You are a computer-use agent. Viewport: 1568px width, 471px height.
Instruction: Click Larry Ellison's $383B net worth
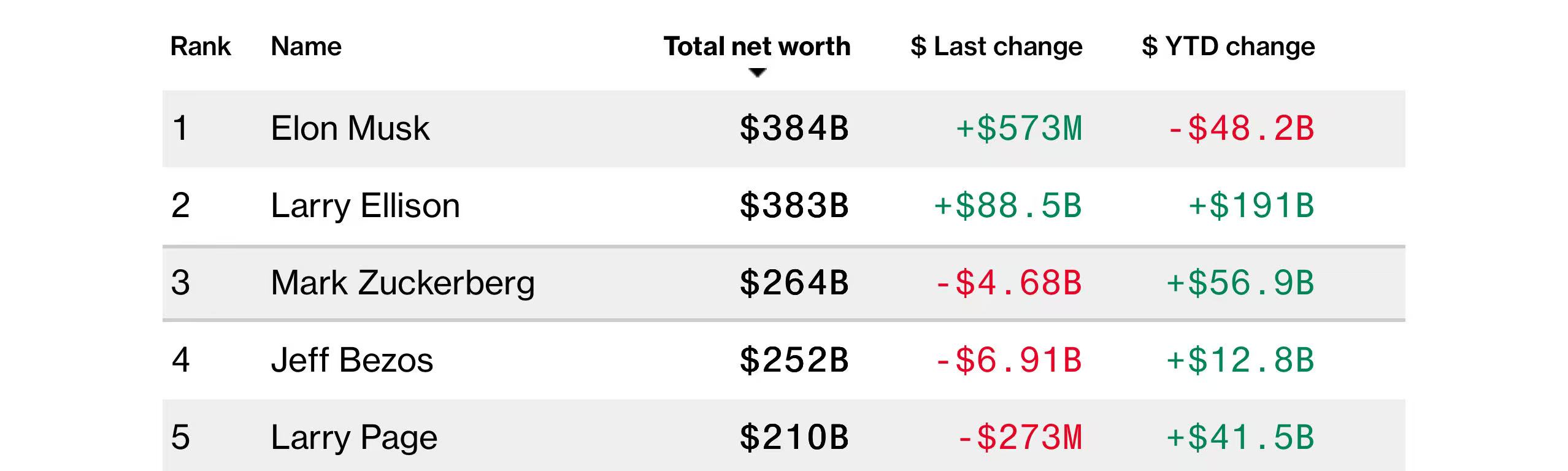point(794,206)
